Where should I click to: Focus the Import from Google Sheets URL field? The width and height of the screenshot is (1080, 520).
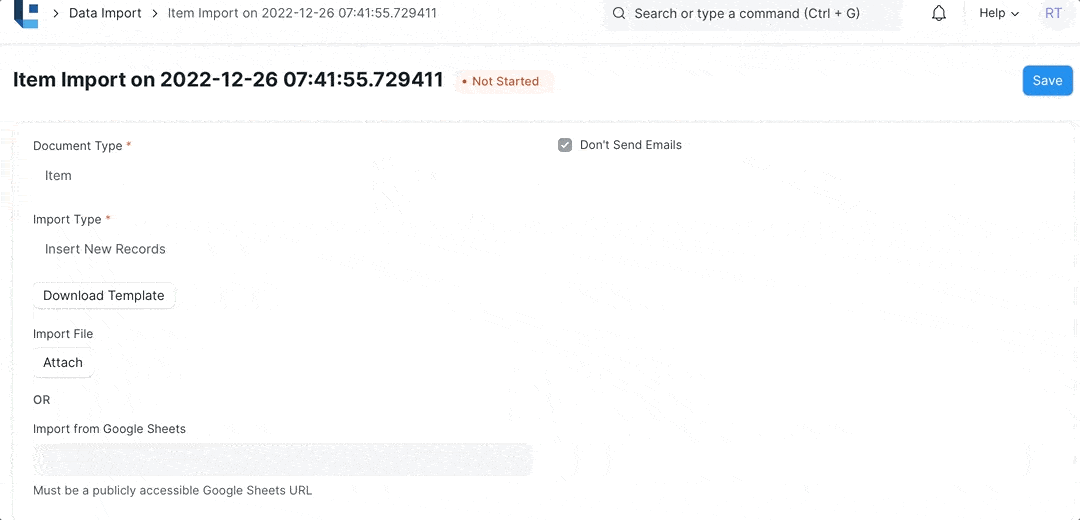pyautogui.click(x=282, y=460)
